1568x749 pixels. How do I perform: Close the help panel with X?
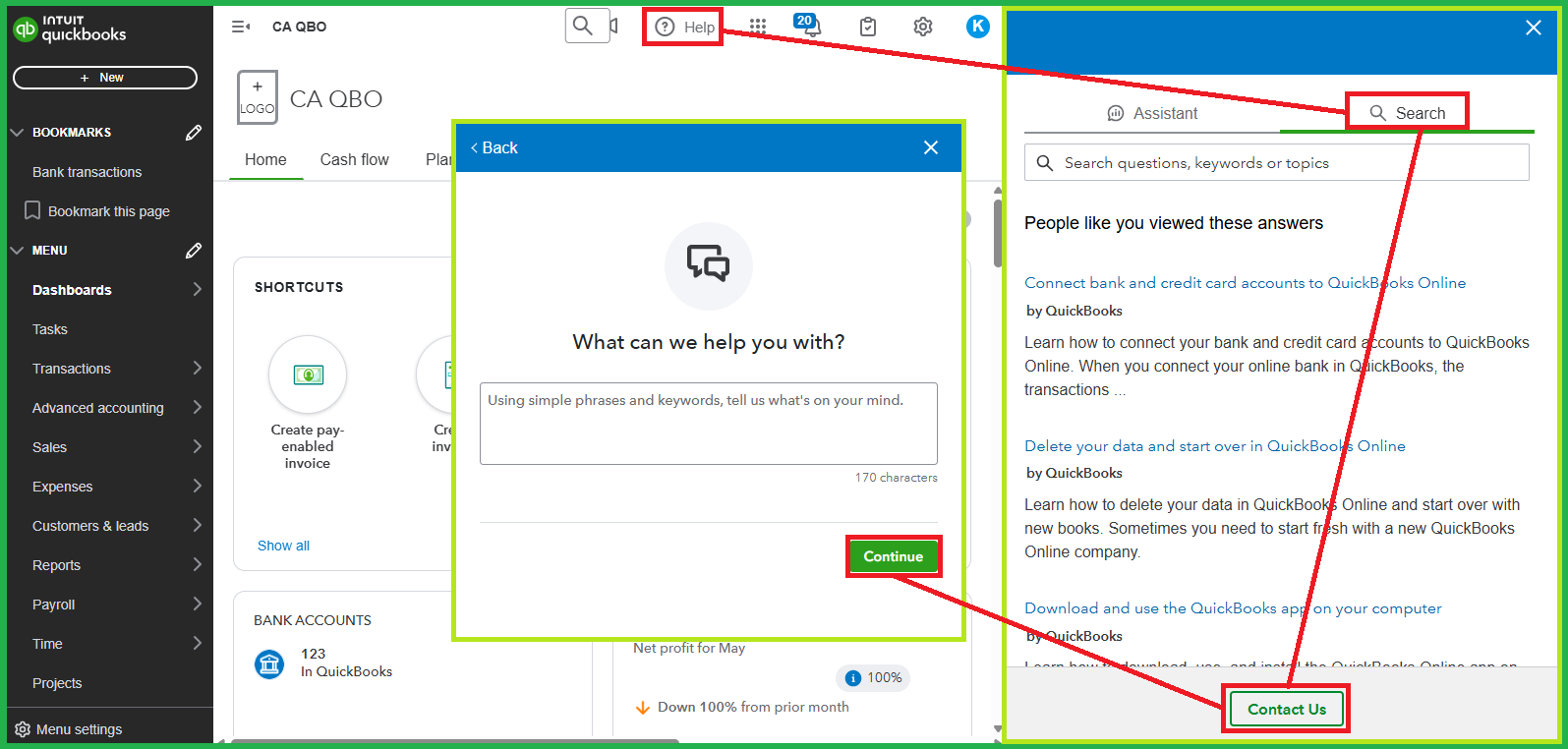click(x=1534, y=28)
